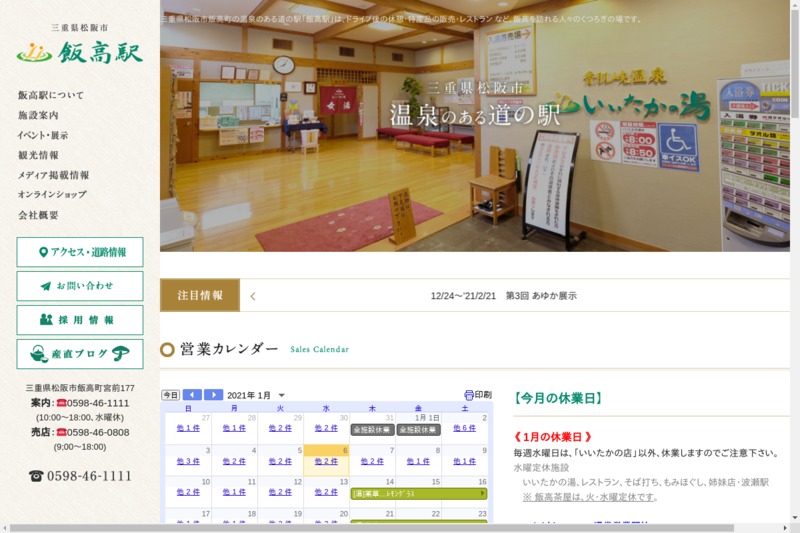Screen dimensions: 800x533
Task: Open お問い合わせ paper plane button
Action: pyautogui.click(x=80, y=286)
